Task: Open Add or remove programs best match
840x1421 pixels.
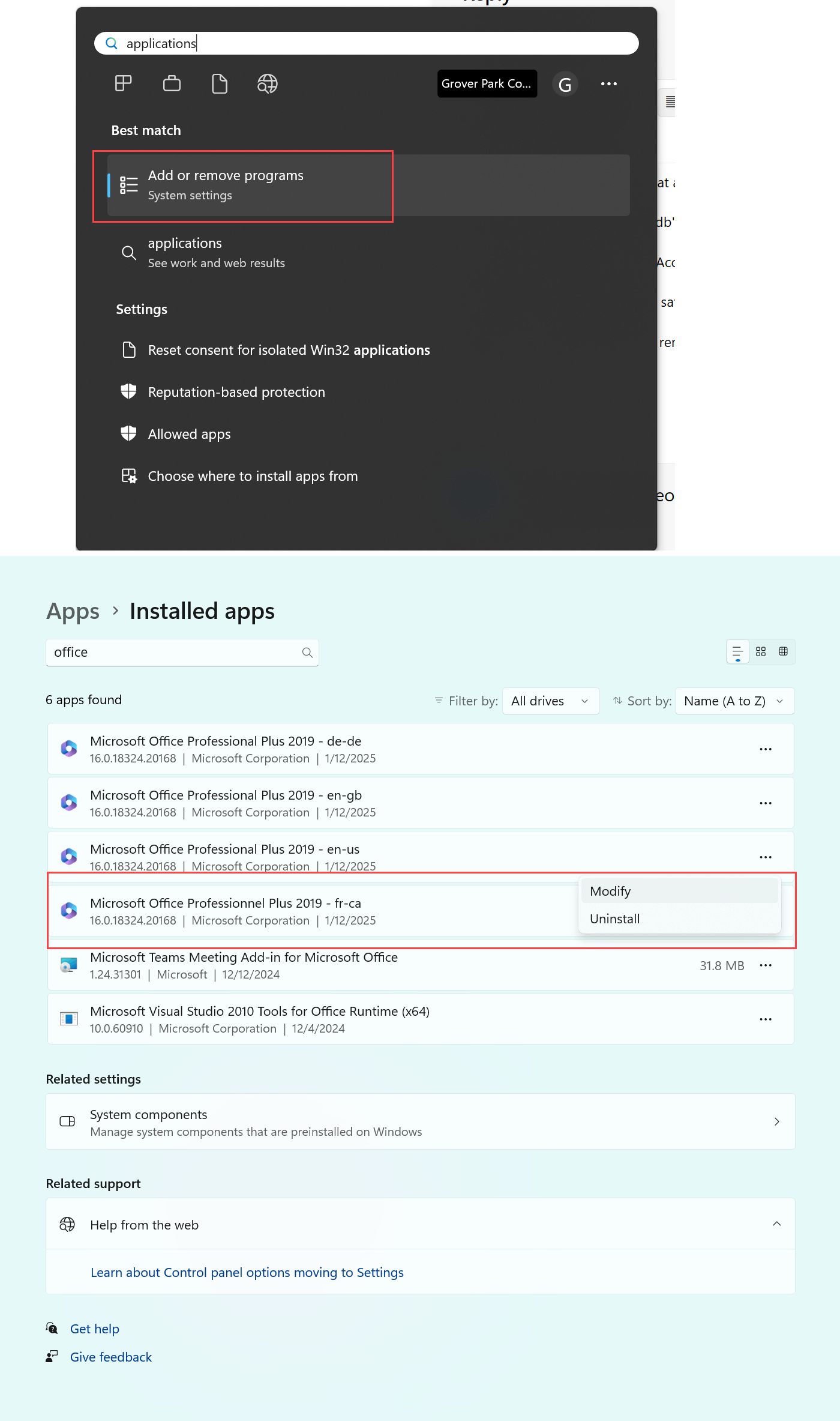Action: click(x=368, y=185)
